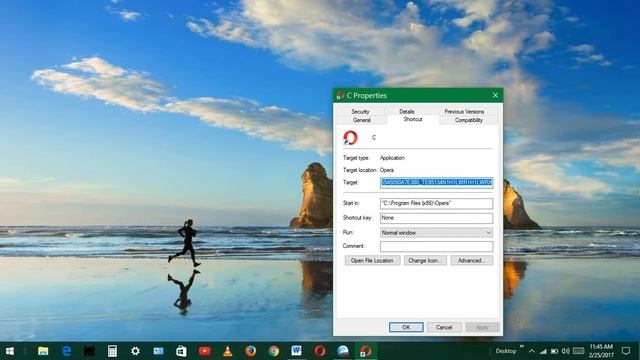This screenshot has width=640, height=360.
Task: Open Settings gear on the taskbar
Action: (x=135, y=351)
